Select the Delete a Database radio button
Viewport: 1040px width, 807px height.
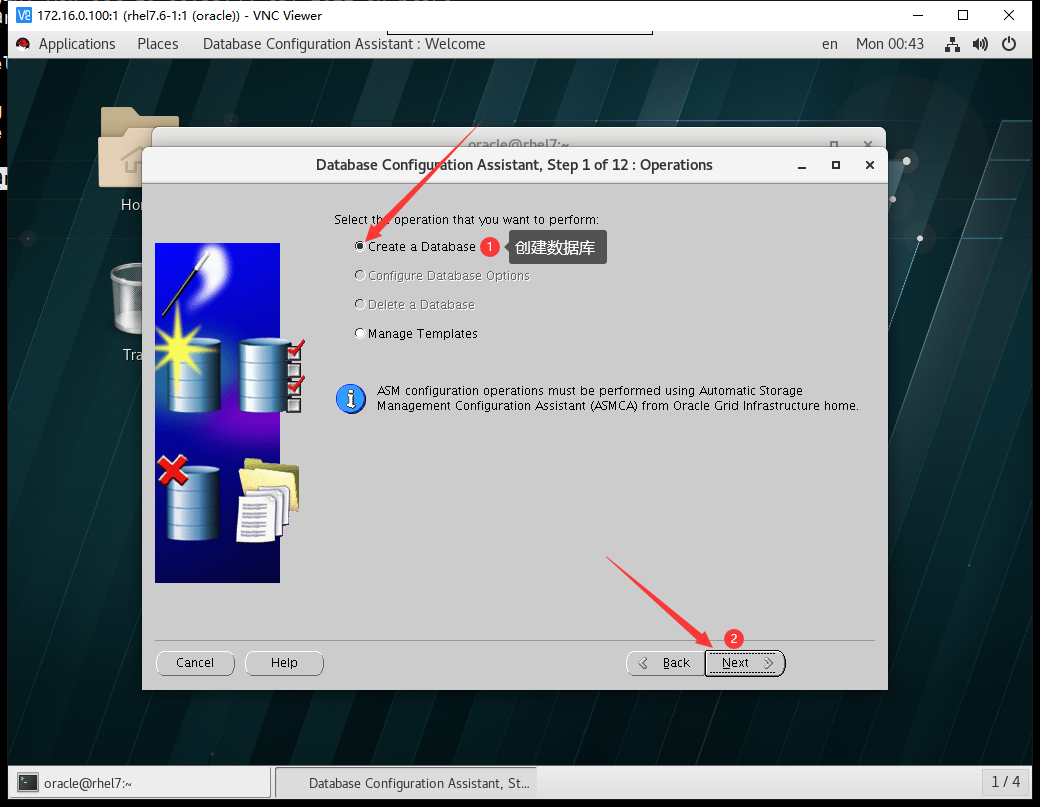(359, 304)
